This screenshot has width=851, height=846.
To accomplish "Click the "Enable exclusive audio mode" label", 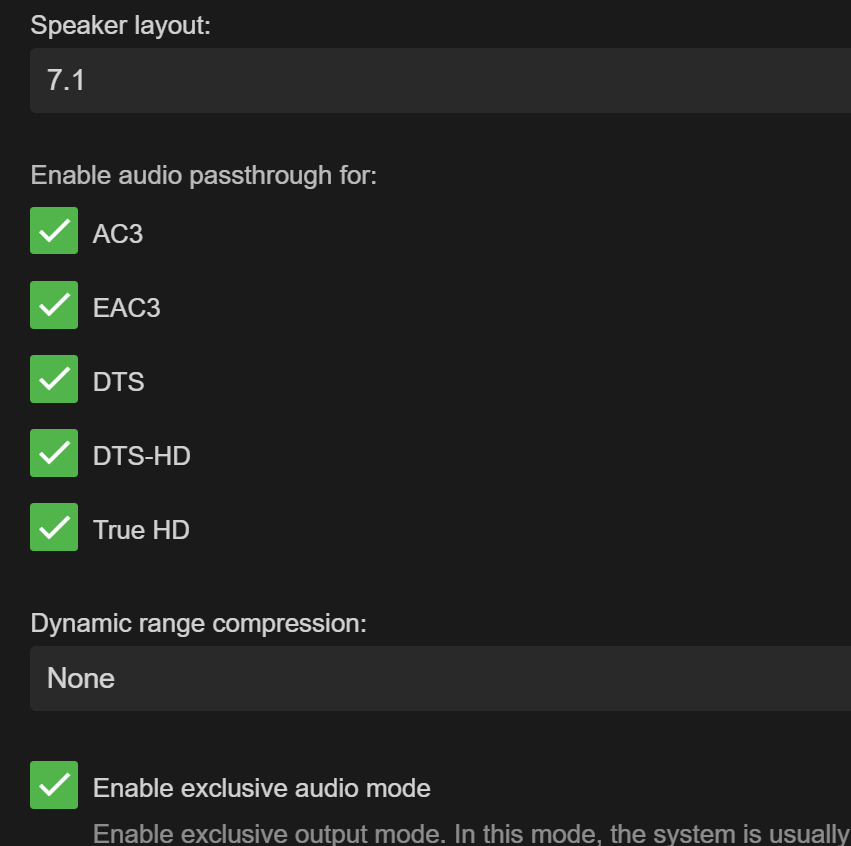I will (261, 788).
